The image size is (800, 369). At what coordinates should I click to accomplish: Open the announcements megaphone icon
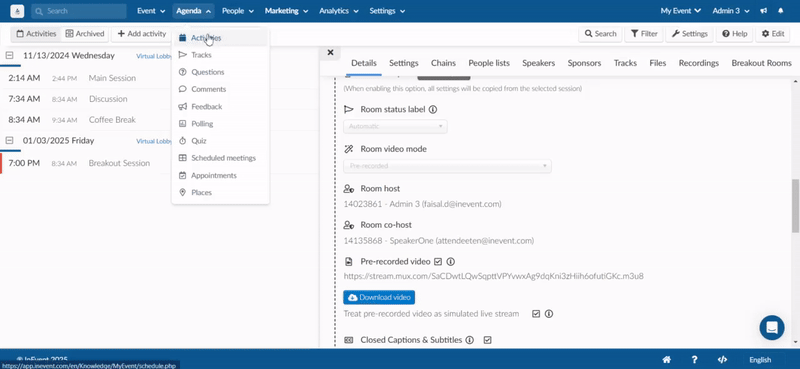pyautogui.click(x=763, y=11)
